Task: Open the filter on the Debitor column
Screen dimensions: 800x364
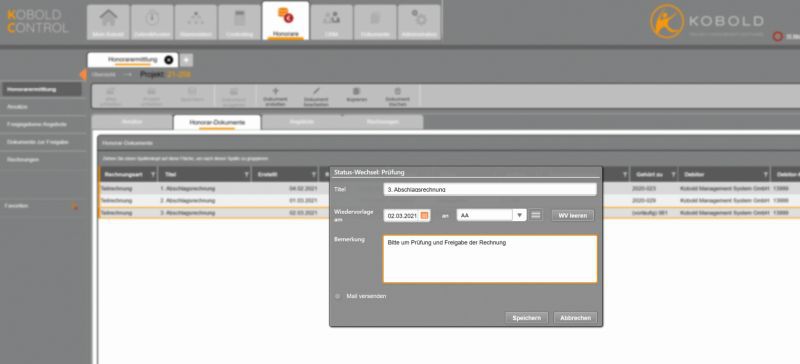Action: click(766, 175)
